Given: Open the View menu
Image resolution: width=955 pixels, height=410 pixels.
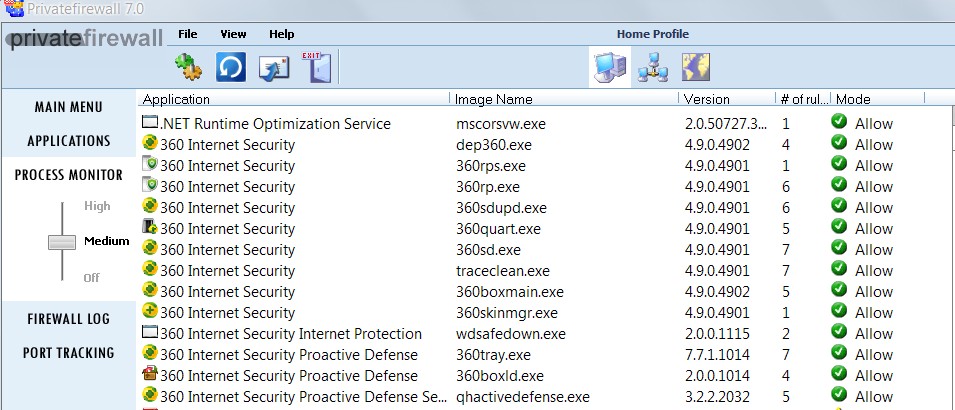Looking at the screenshot, I should [233, 34].
